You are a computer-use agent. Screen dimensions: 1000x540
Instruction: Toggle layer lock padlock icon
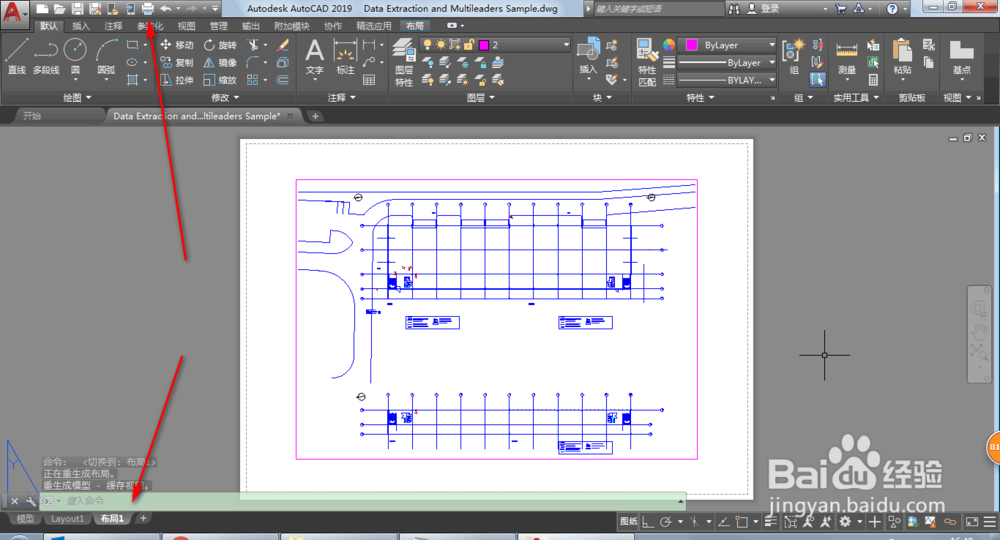[469, 45]
